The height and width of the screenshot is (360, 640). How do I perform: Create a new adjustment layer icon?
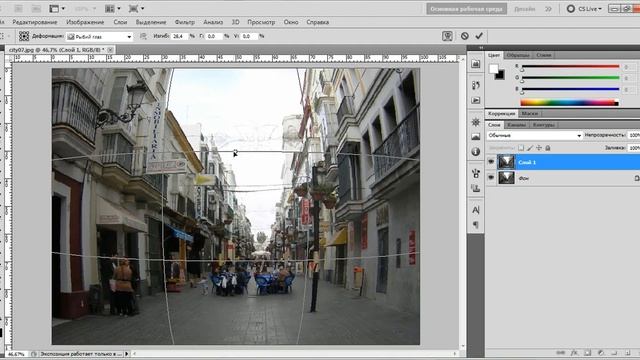(601, 353)
